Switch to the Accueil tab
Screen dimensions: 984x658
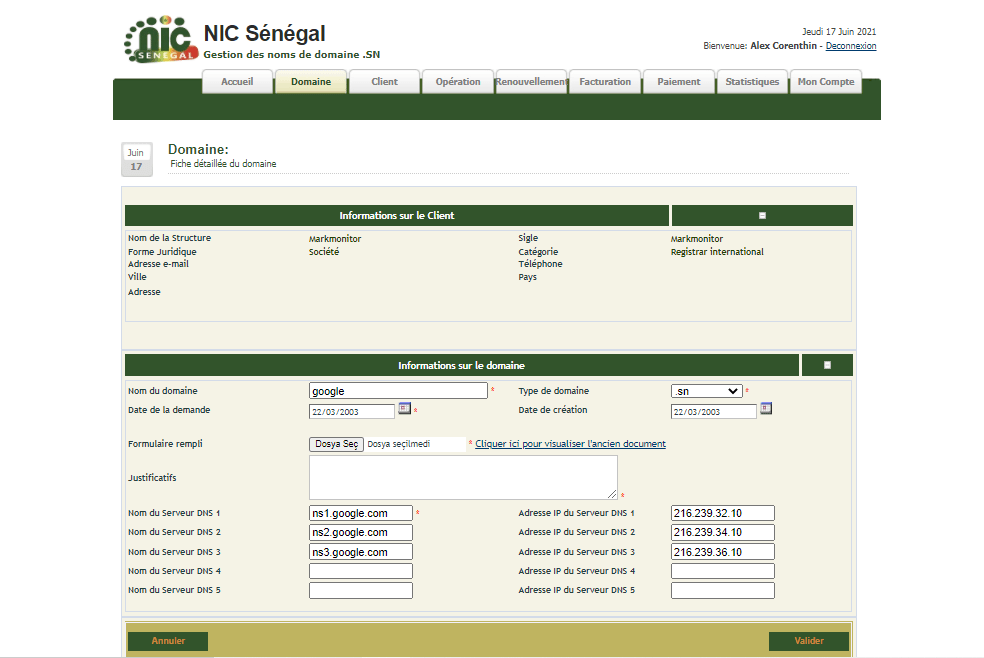point(237,82)
